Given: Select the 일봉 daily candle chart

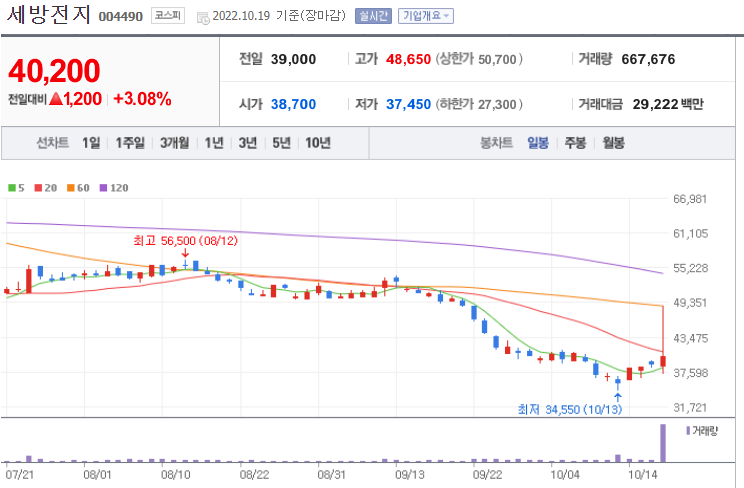Looking at the screenshot, I should coord(538,142).
